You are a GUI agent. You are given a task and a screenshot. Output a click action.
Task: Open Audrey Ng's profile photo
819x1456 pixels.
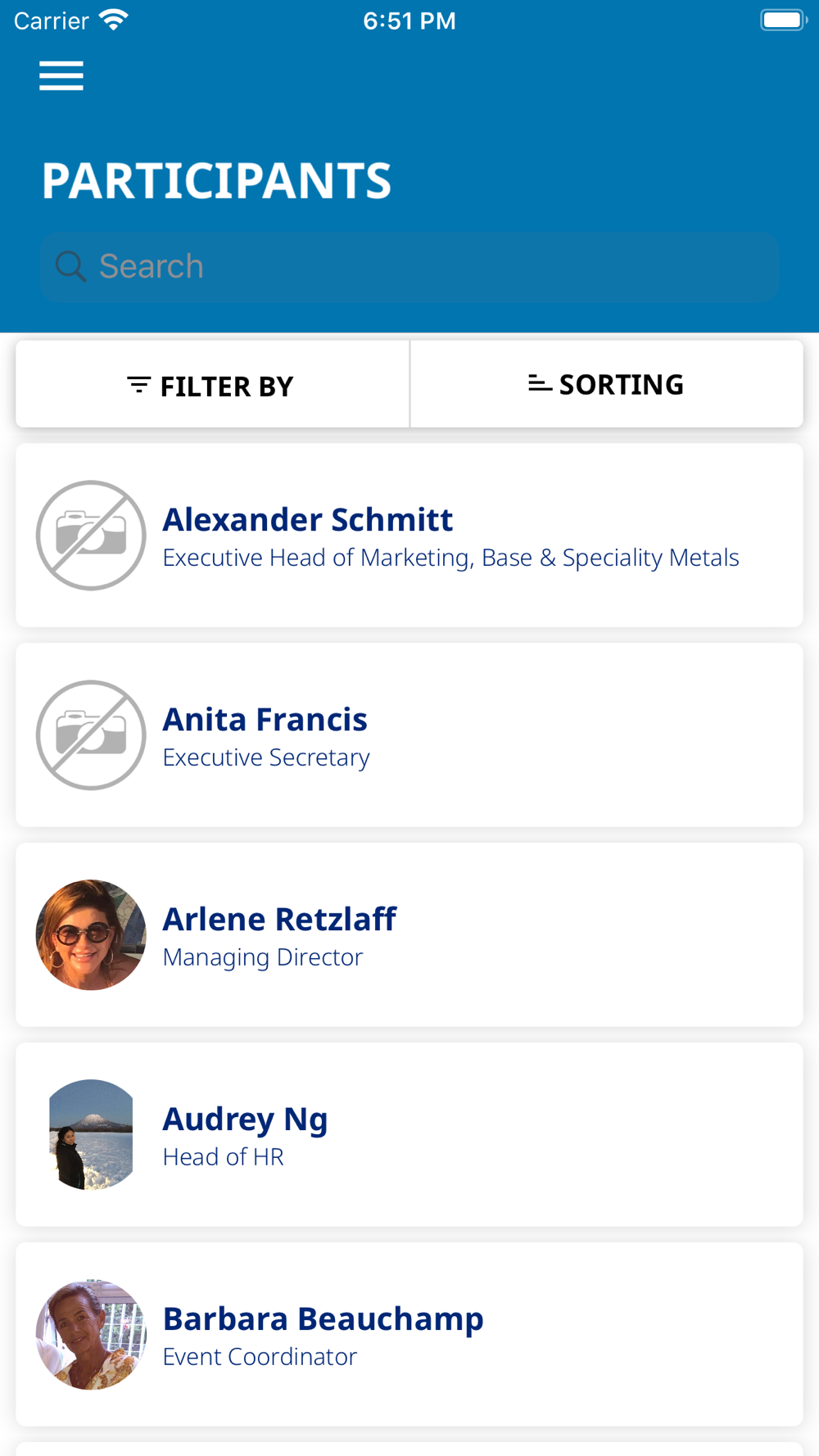(91, 1135)
